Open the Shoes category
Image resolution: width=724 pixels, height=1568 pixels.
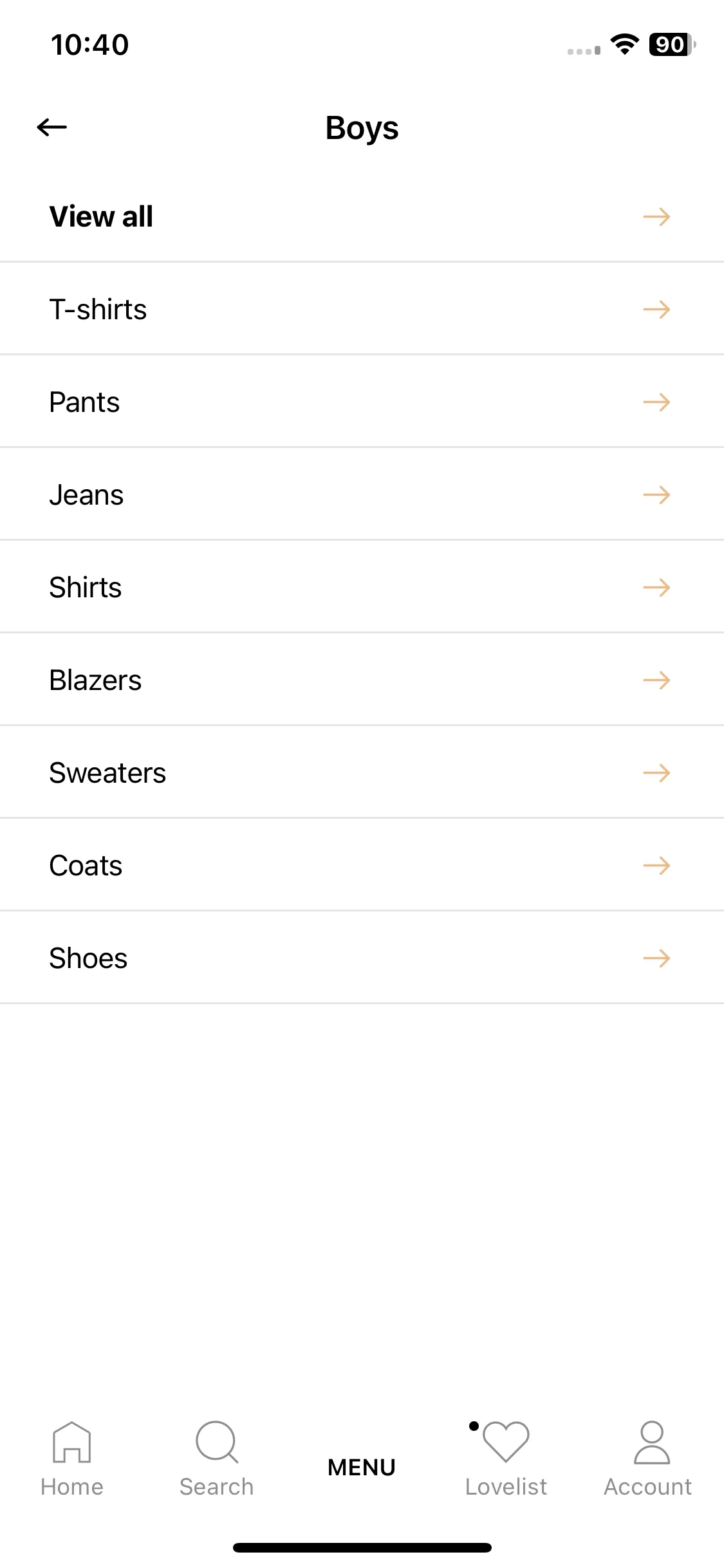(362, 958)
